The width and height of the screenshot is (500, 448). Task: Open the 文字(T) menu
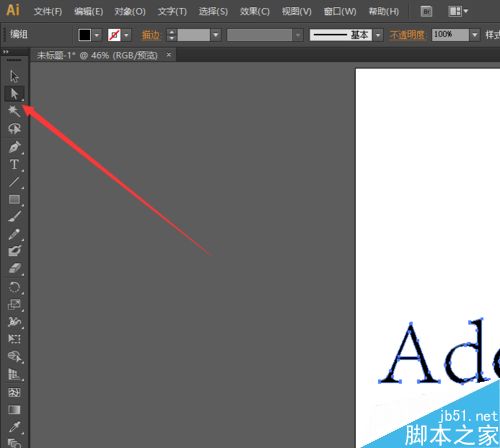172,12
